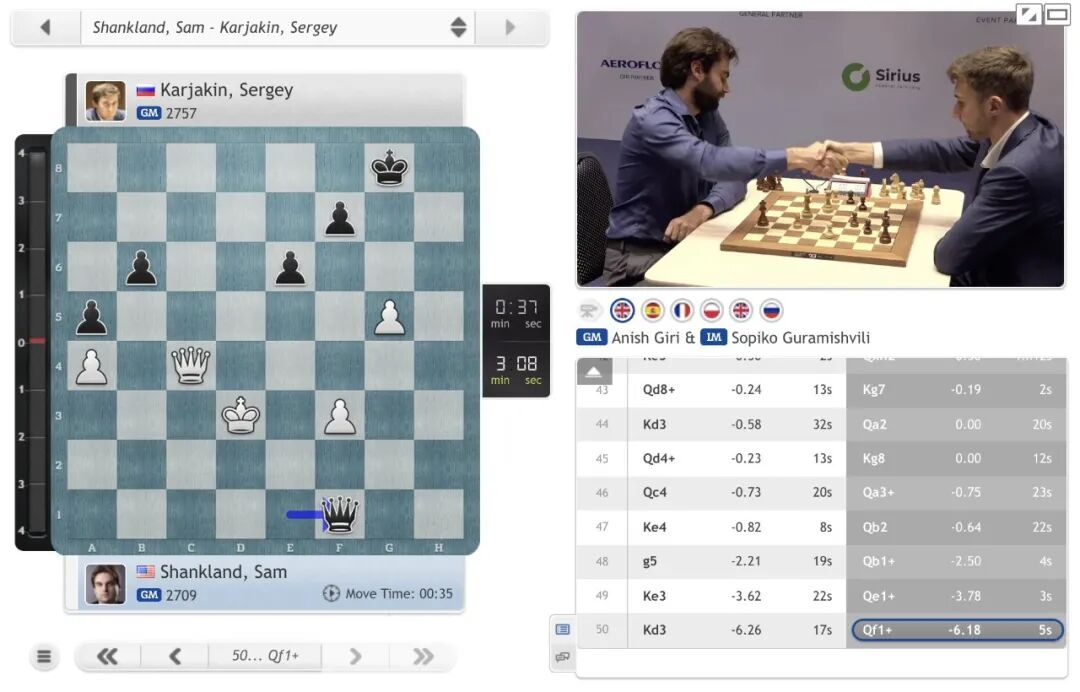Image resolution: width=1080 pixels, height=692 pixels.
Task: Click the Shankland, Sam player name
Action: point(223,572)
